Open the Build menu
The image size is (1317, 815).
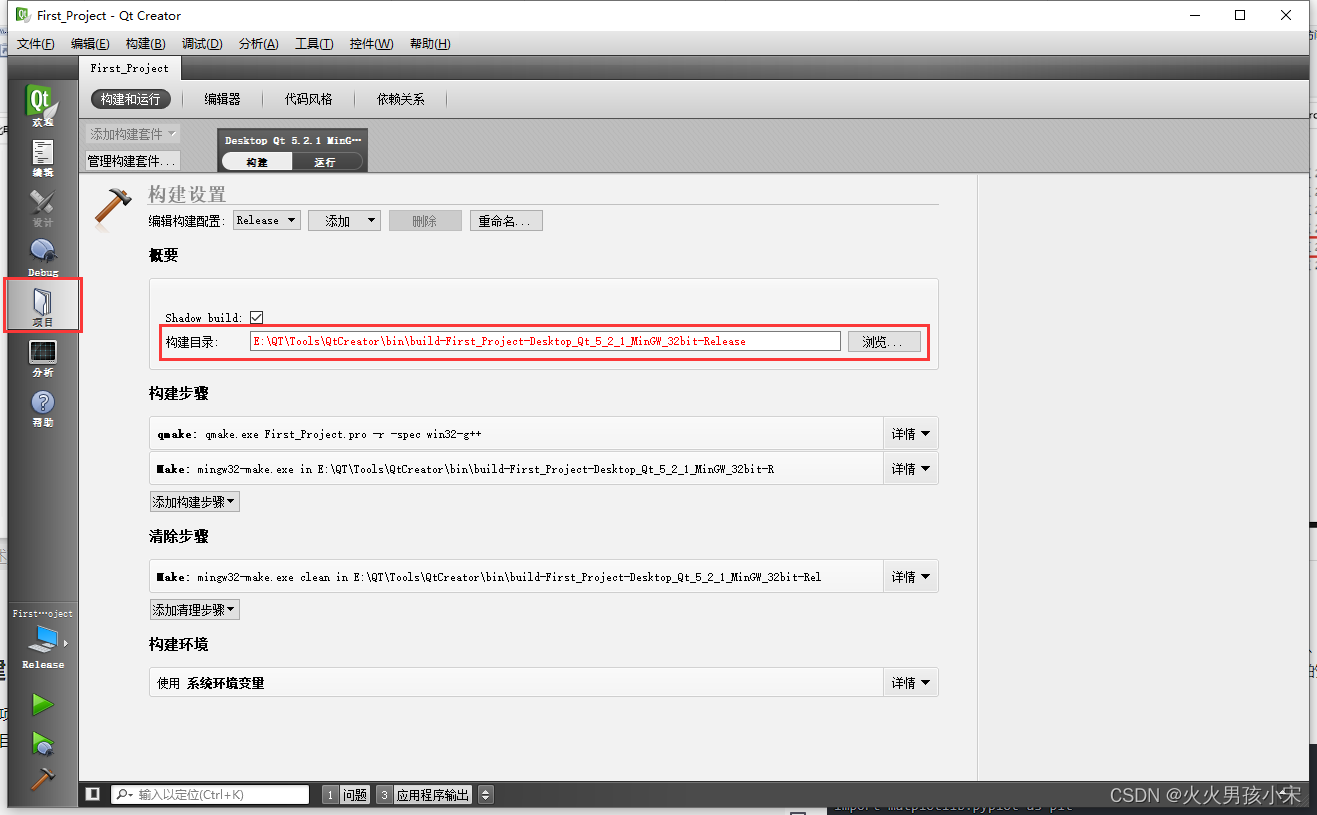pyautogui.click(x=145, y=44)
